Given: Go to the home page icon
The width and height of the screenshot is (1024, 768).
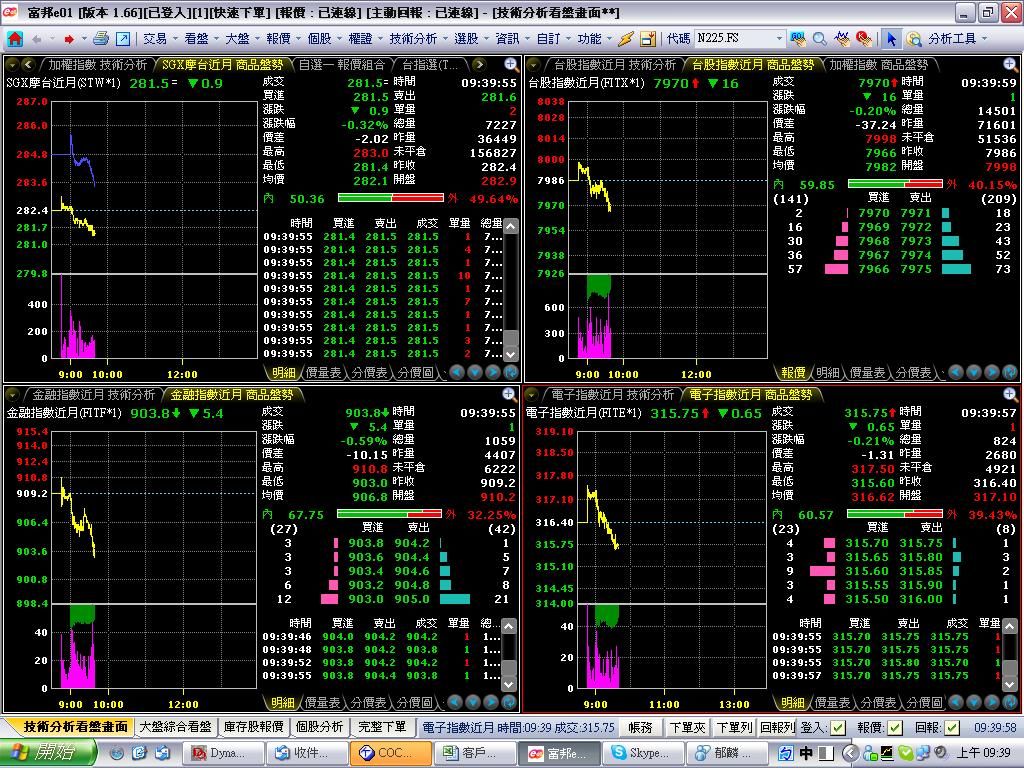Looking at the screenshot, I should [14, 39].
